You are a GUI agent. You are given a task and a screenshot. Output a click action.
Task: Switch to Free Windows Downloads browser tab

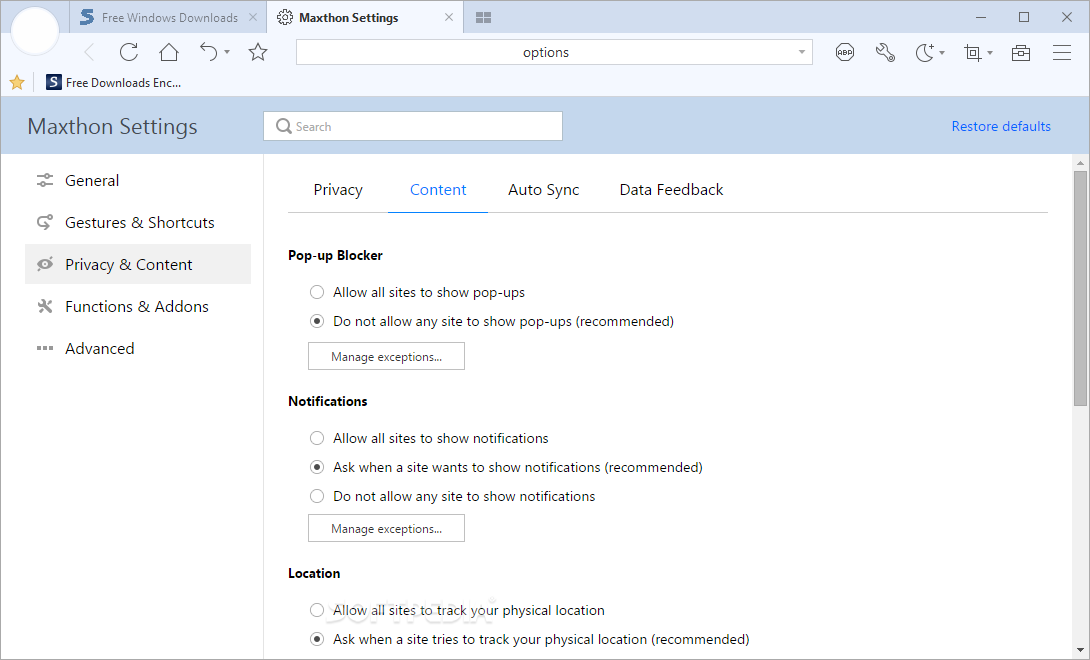point(169,17)
